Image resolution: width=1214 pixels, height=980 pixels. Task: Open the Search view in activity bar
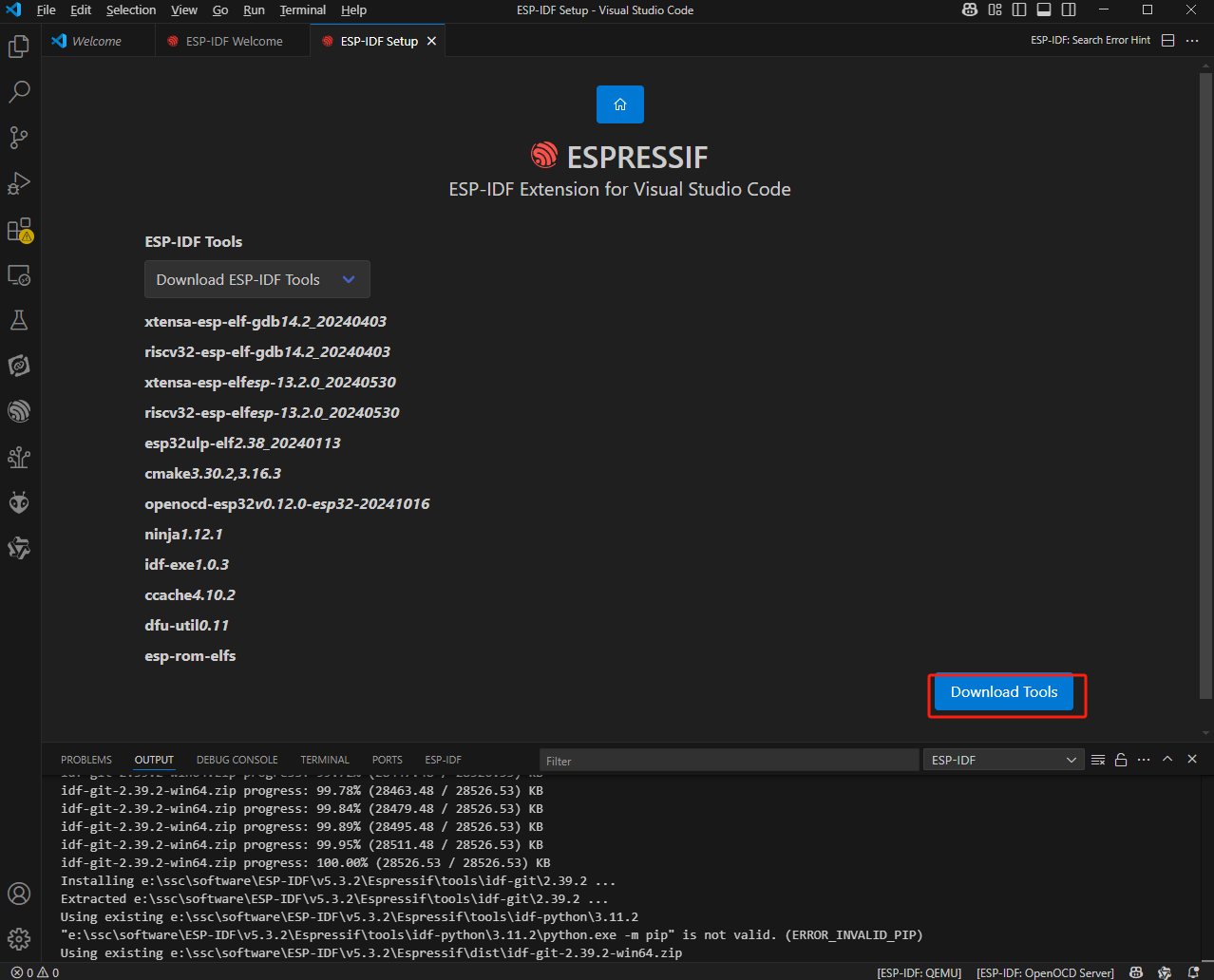tap(19, 91)
